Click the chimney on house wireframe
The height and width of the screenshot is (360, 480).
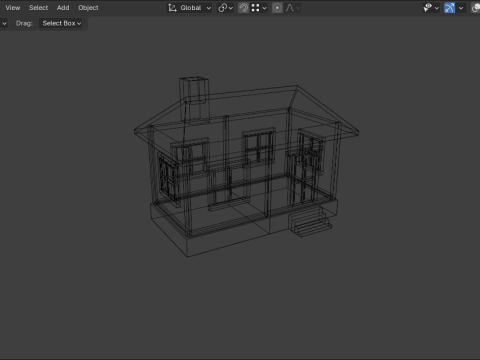[x=194, y=99]
